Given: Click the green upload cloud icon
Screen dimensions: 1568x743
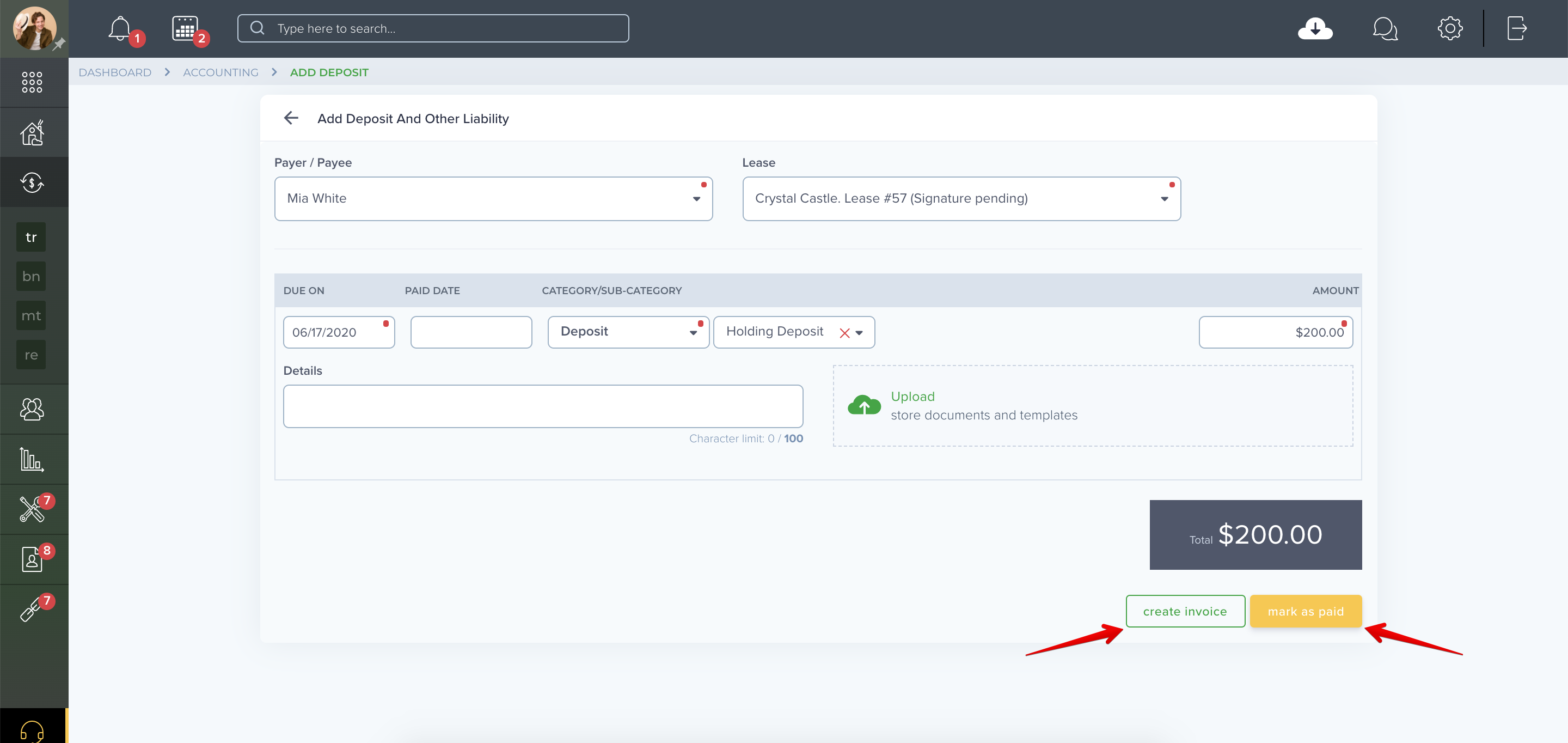Looking at the screenshot, I should point(863,405).
